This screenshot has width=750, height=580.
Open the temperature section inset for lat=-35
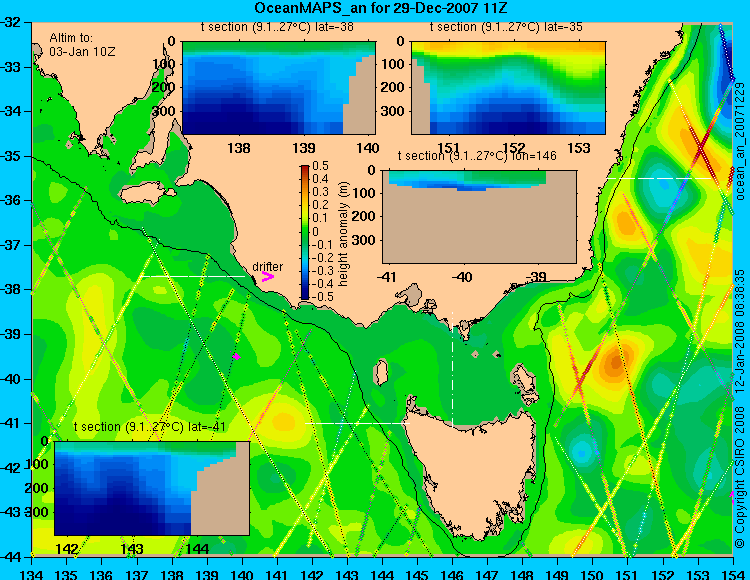[508, 88]
